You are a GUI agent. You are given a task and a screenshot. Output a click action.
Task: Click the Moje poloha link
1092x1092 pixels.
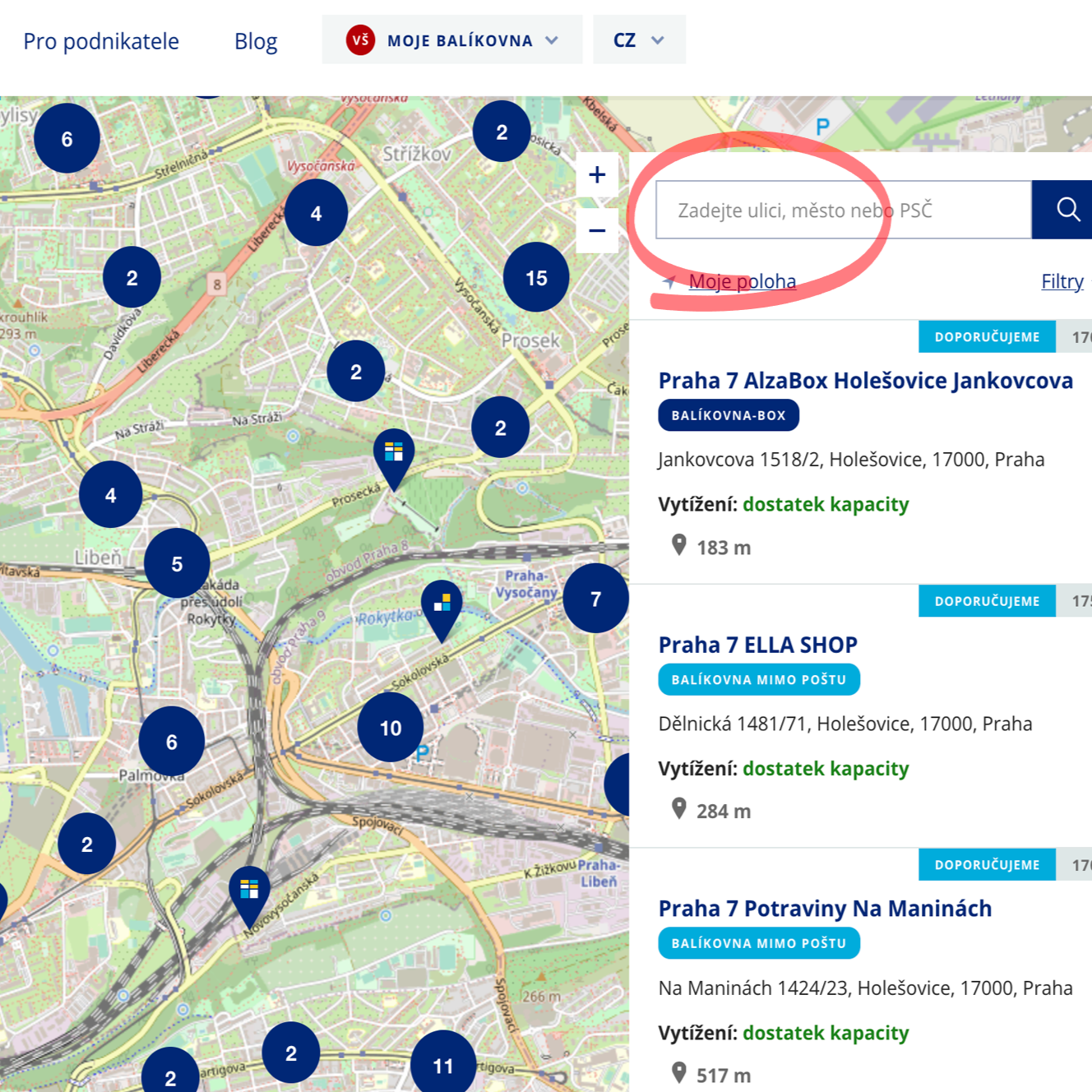[743, 281]
